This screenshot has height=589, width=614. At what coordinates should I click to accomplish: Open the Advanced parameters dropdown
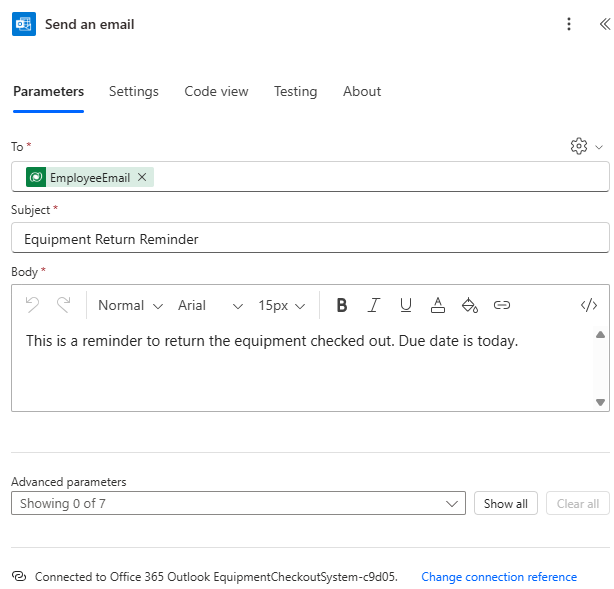[238, 503]
